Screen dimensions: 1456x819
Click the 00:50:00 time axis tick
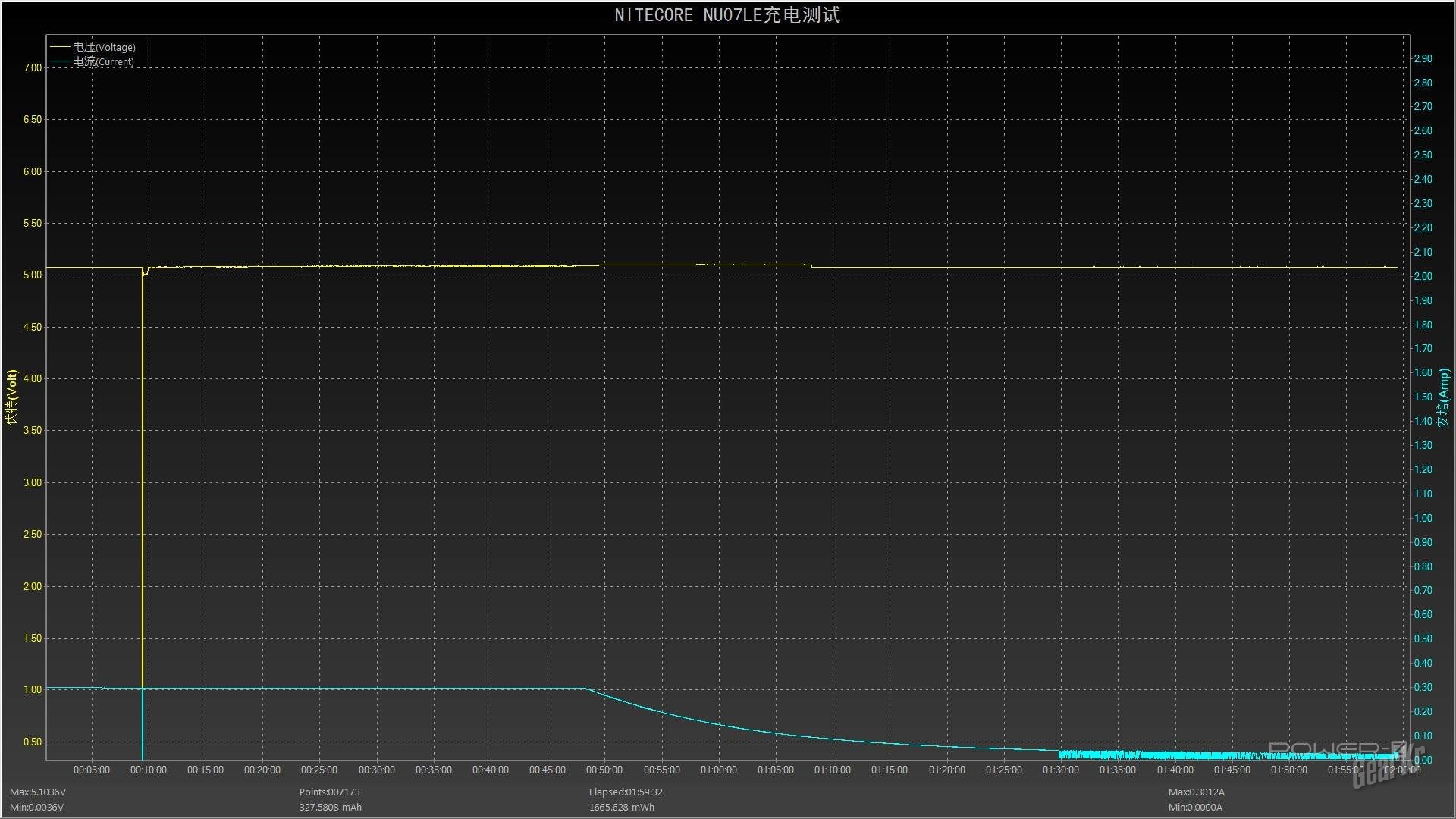(604, 770)
